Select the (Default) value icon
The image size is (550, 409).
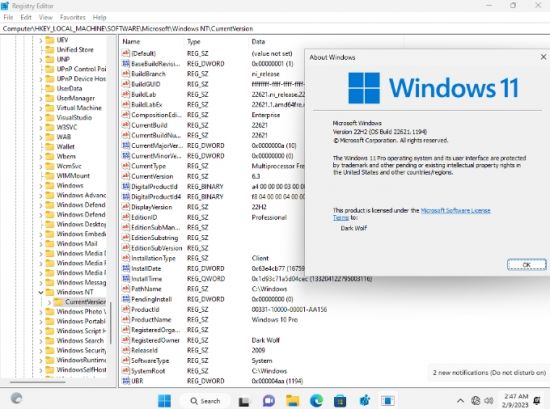[126, 53]
